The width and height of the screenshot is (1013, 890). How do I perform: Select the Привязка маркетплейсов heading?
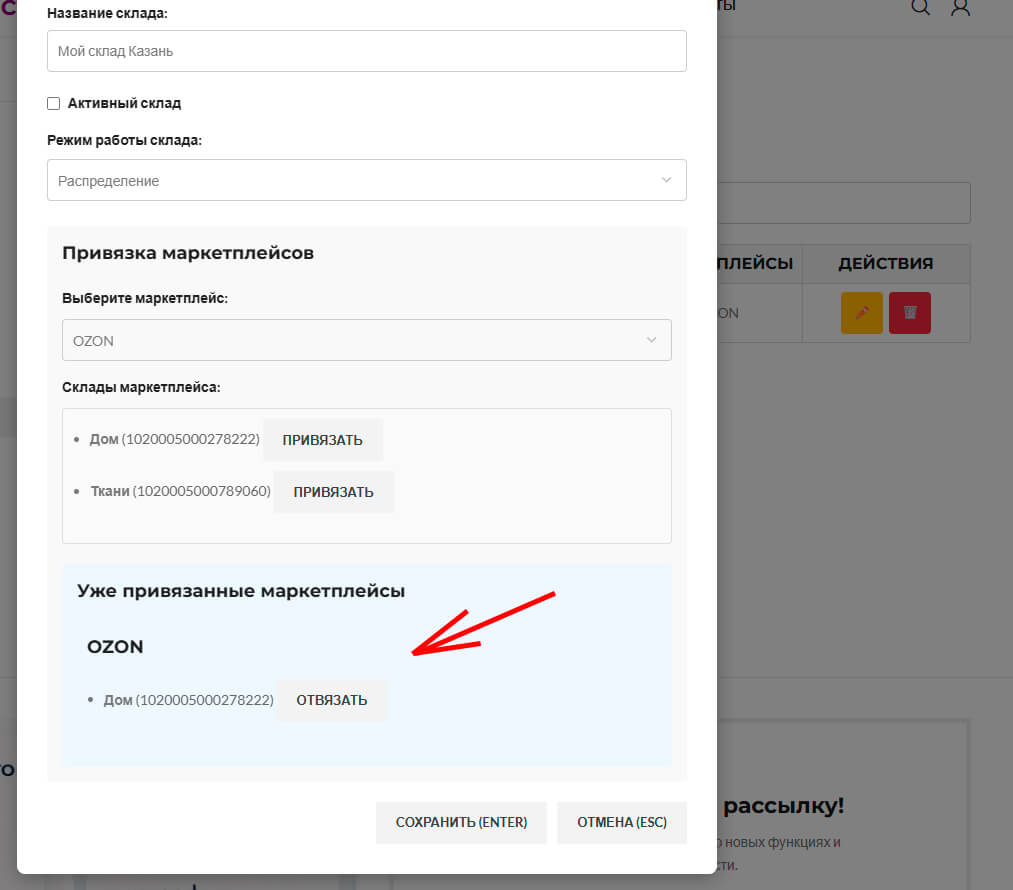coord(188,253)
